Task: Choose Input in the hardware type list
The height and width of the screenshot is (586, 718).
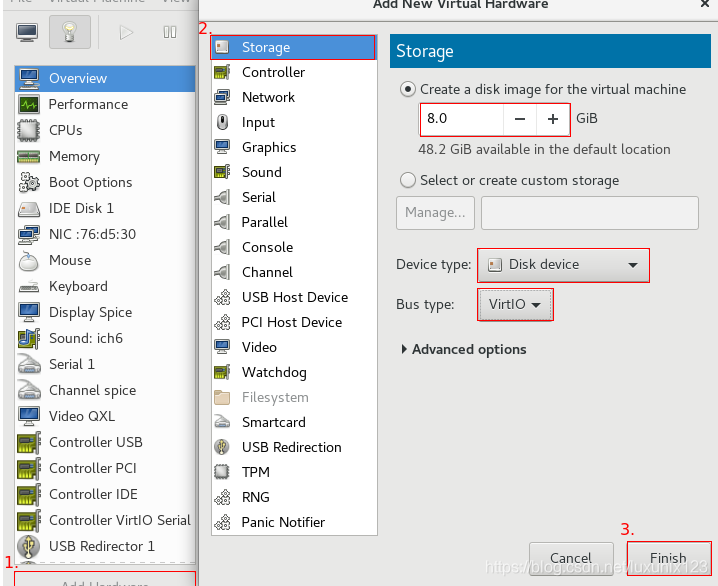Action: (294, 122)
